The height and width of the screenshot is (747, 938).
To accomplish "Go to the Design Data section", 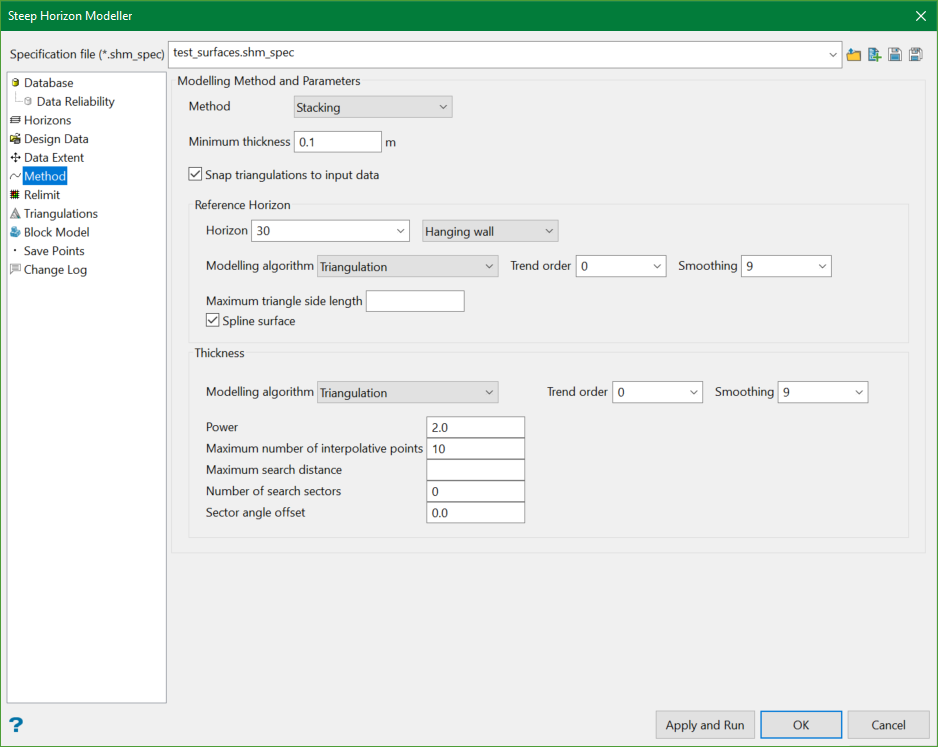I will [56, 139].
